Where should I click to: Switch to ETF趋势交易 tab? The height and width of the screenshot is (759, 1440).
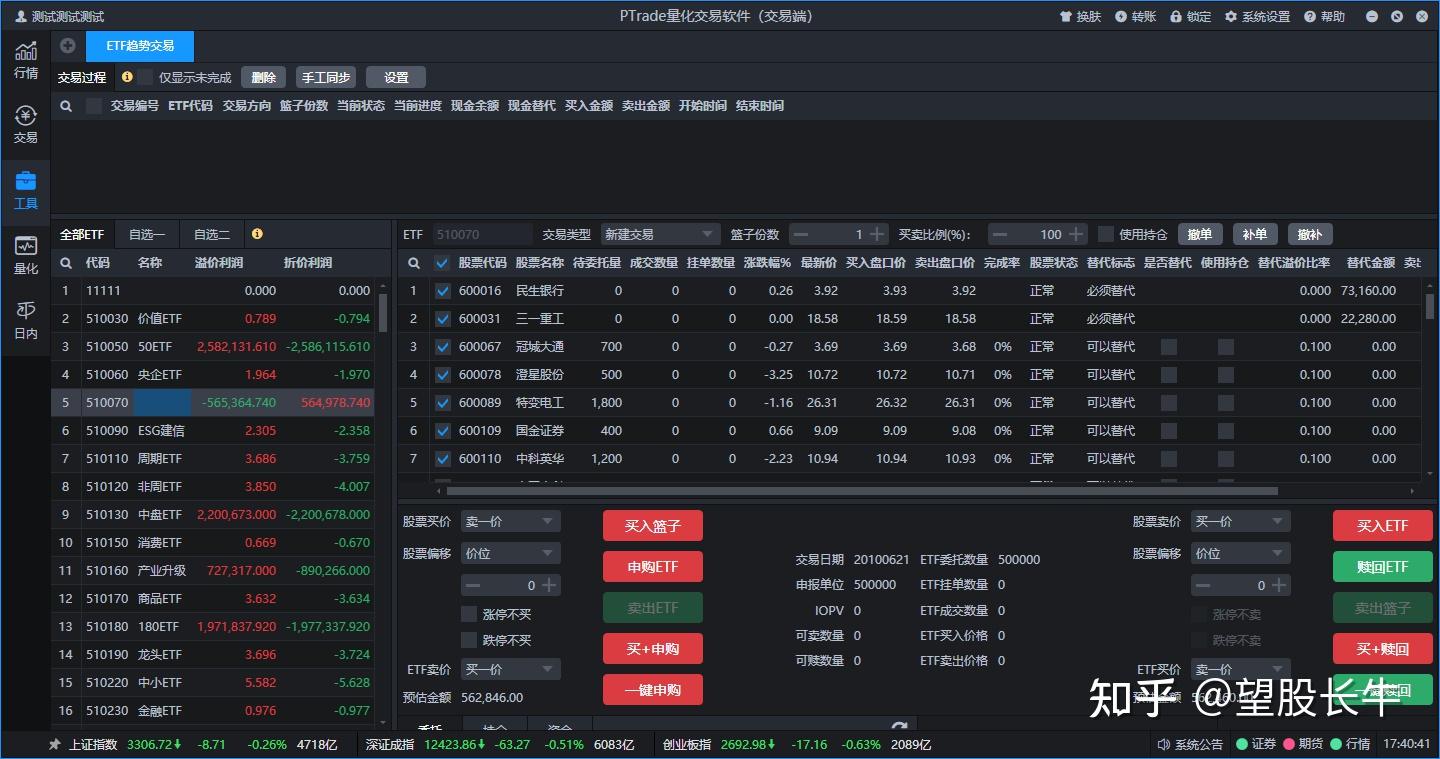click(x=140, y=46)
